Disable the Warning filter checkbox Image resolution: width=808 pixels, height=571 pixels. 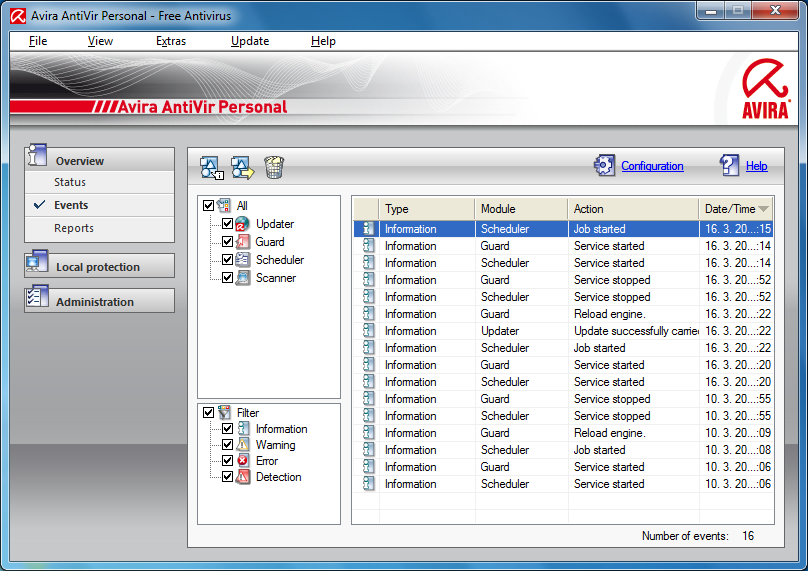(x=227, y=445)
